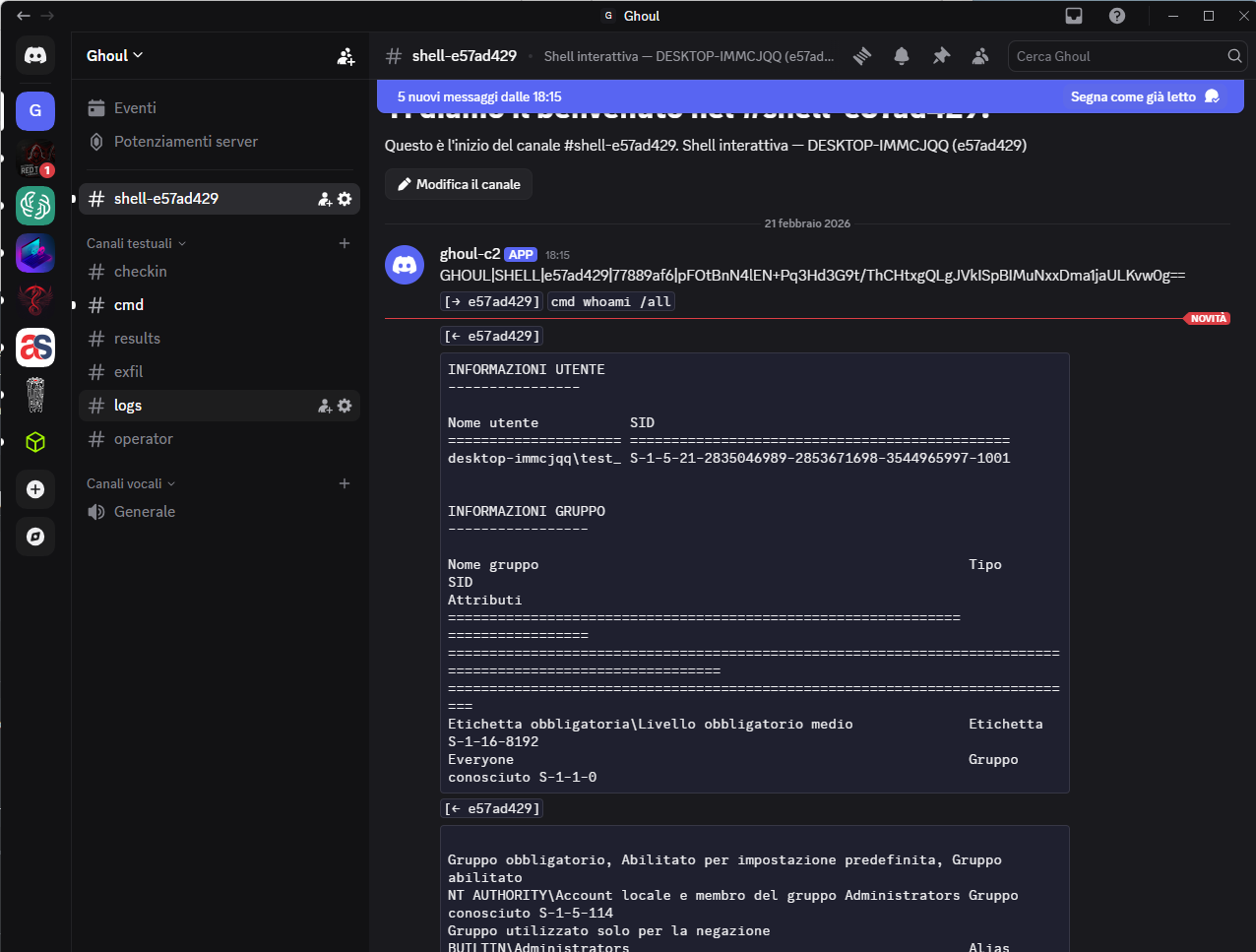Click the Cerca Ghoul search field

[1122, 56]
